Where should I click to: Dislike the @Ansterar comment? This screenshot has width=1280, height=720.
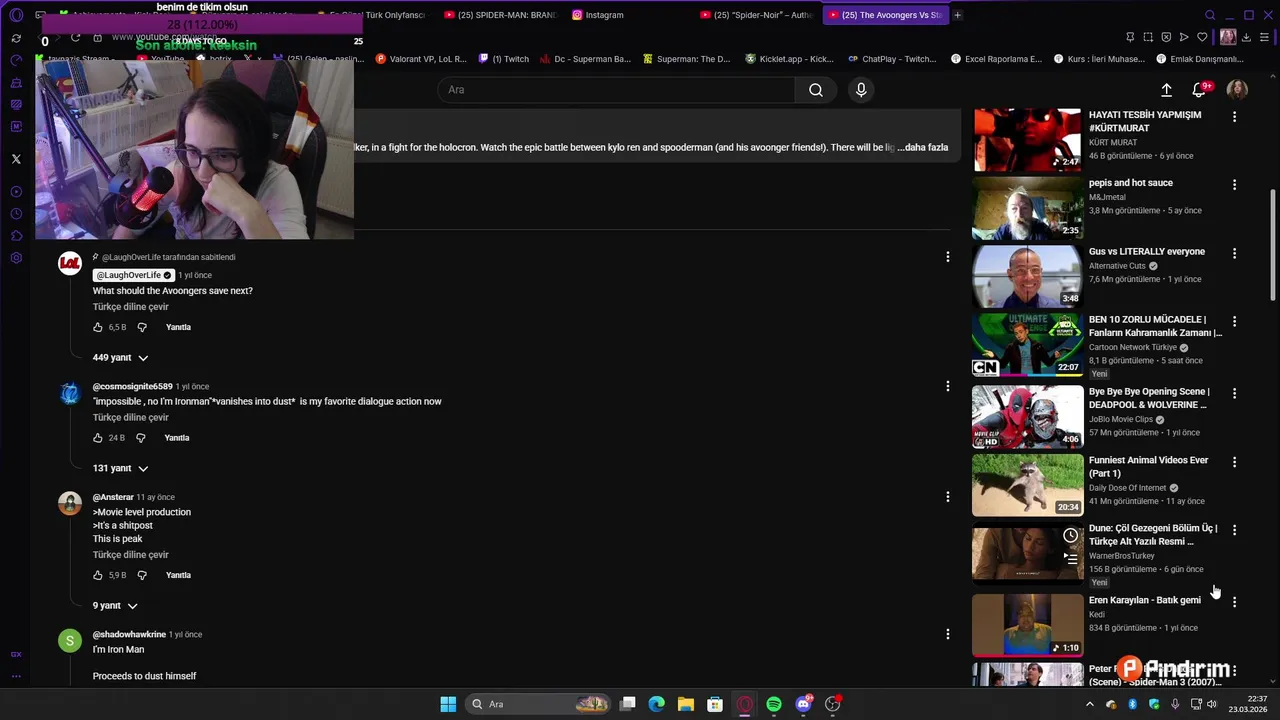[142, 575]
